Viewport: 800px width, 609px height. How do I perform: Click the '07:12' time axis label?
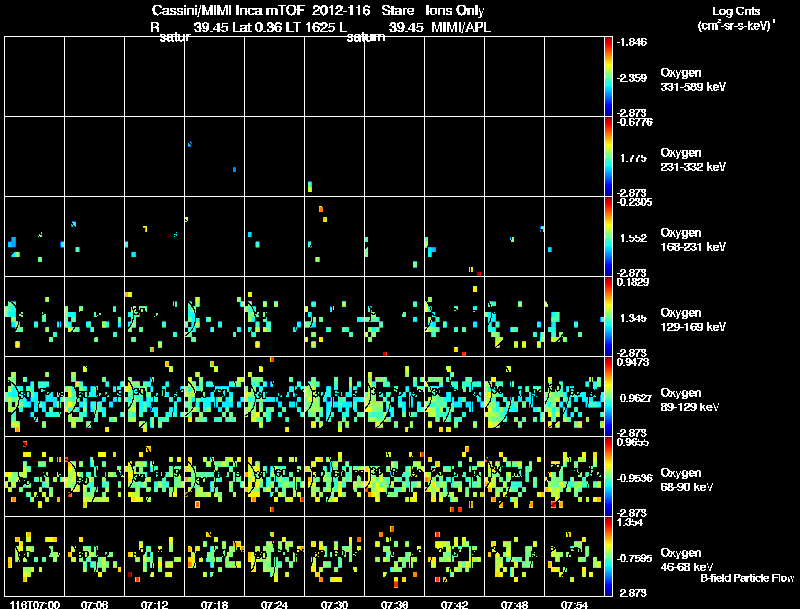click(x=155, y=604)
